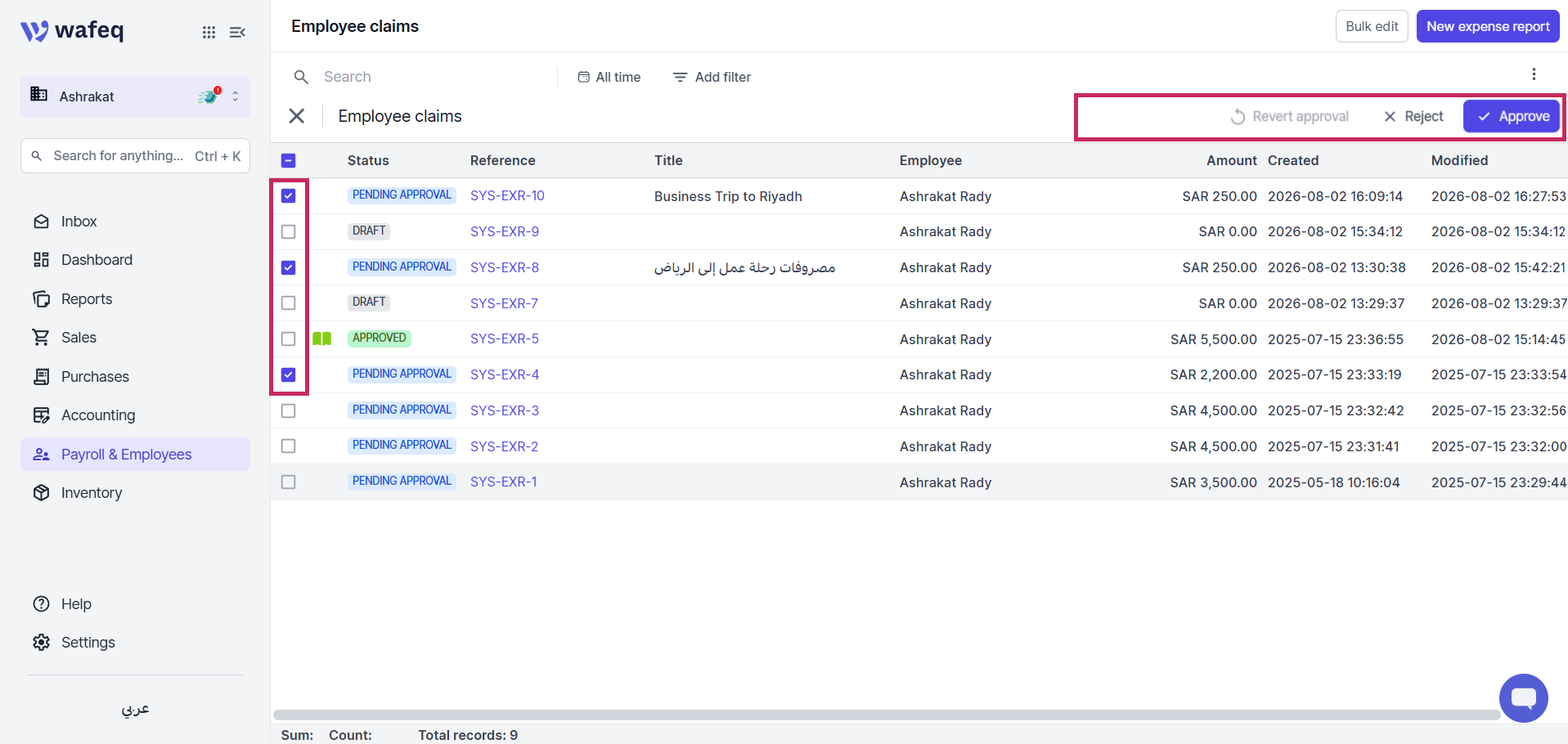1568x744 pixels.
Task: Click the Search for anything box
Action: pos(135,156)
